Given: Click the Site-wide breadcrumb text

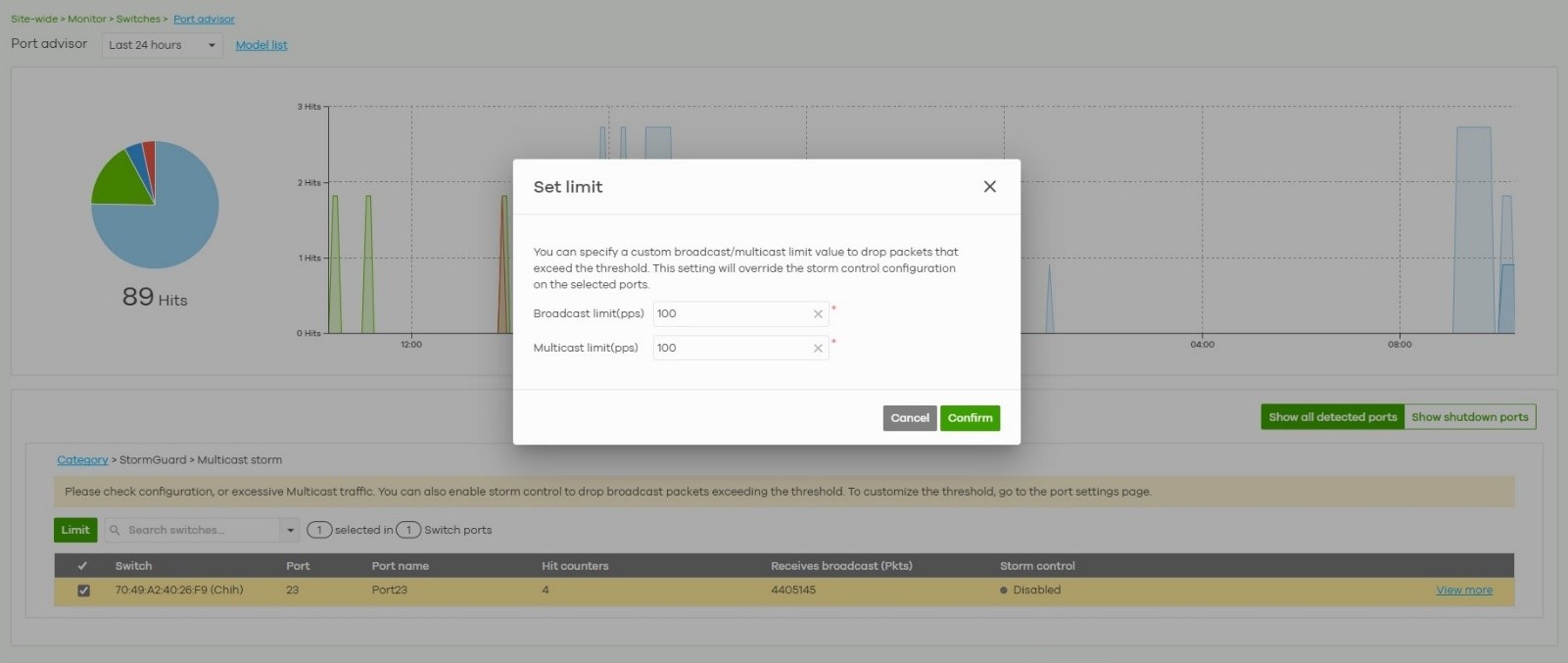Looking at the screenshot, I should [34, 19].
